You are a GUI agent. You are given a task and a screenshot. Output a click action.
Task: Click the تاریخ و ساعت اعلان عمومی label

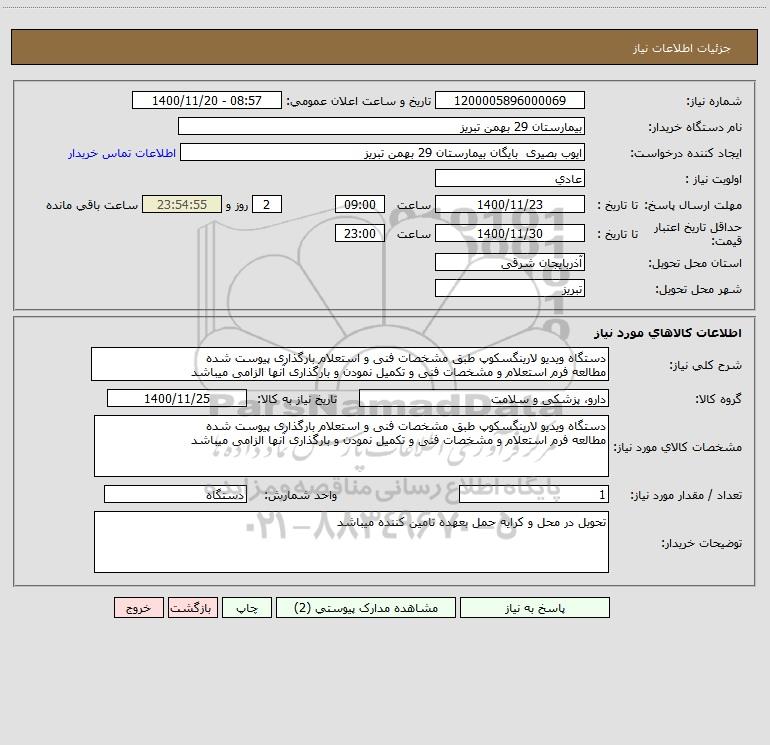(x=359, y=101)
